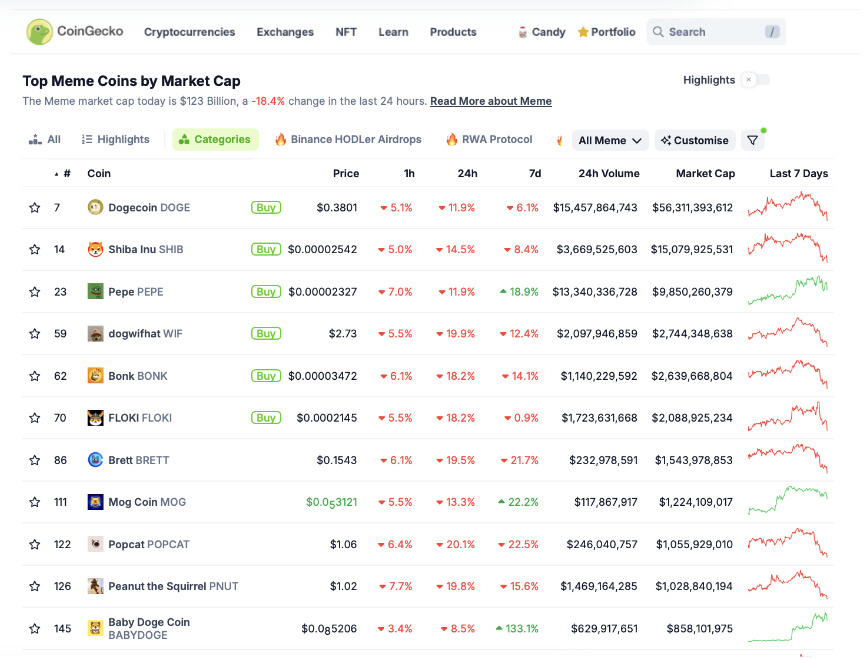Image resolution: width=868 pixels, height=658 pixels.
Task: Add Bonk to favorites star
Action: [x=34, y=376]
